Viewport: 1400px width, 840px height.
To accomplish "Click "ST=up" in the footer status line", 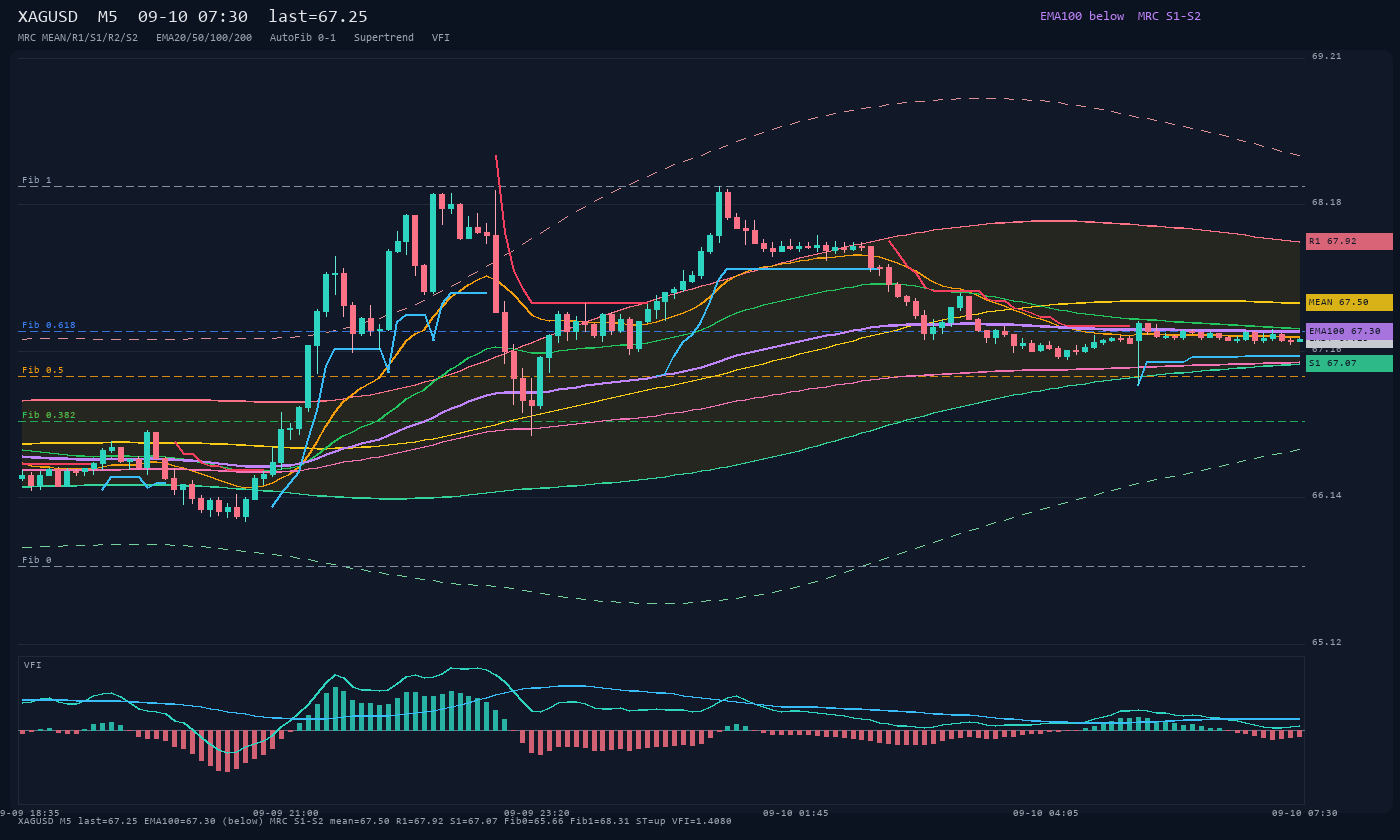I will [651, 821].
